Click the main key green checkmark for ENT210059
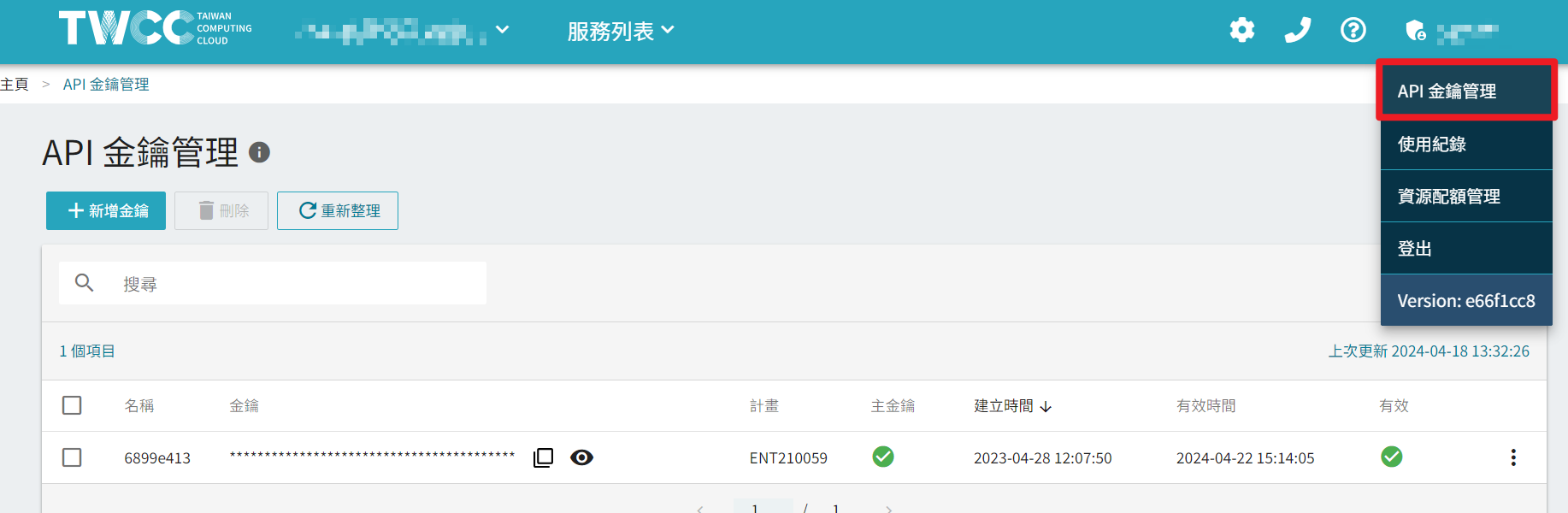 (883, 457)
